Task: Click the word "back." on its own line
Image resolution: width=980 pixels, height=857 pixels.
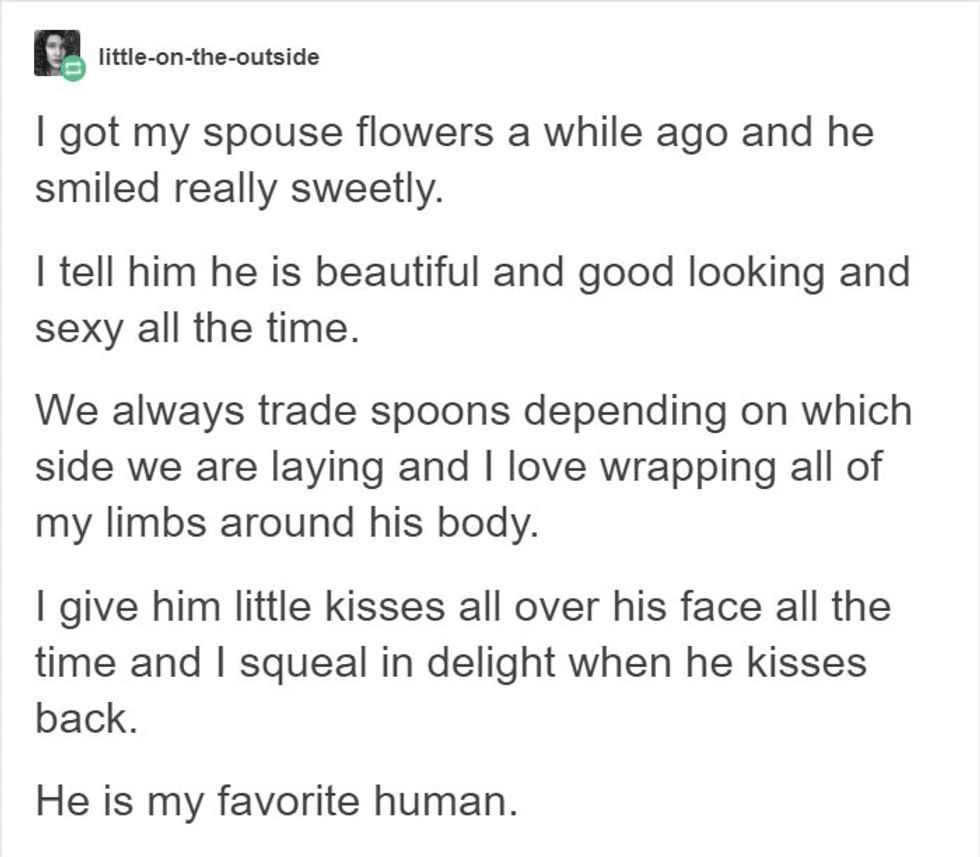Action: pos(86,718)
